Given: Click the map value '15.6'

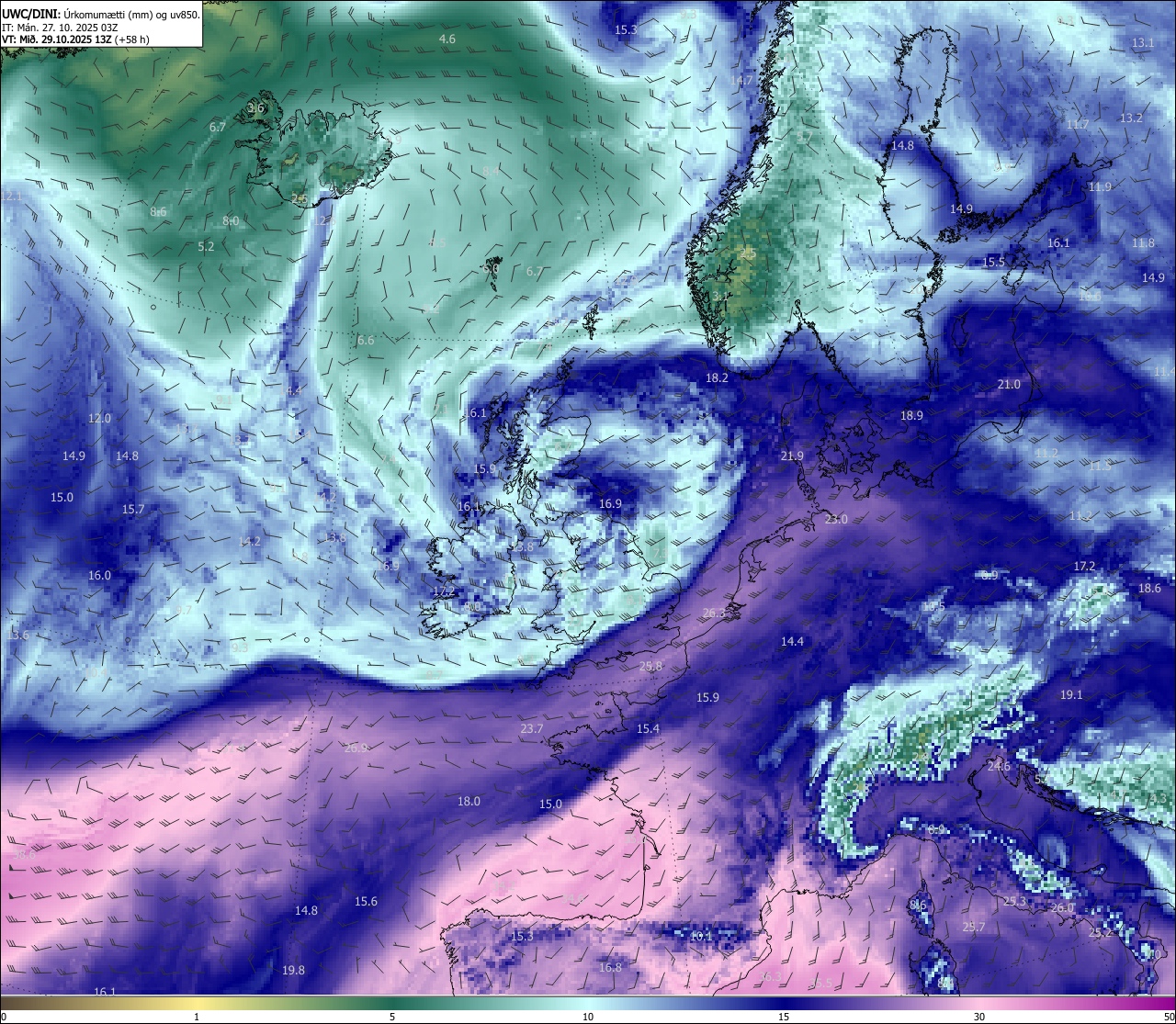Looking at the screenshot, I should coord(366,902).
